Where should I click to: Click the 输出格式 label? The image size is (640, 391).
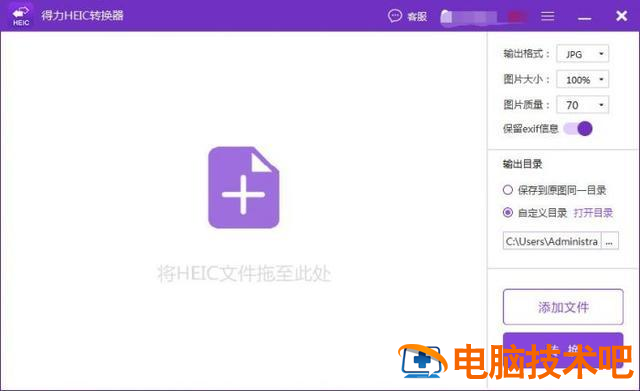[527, 54]
